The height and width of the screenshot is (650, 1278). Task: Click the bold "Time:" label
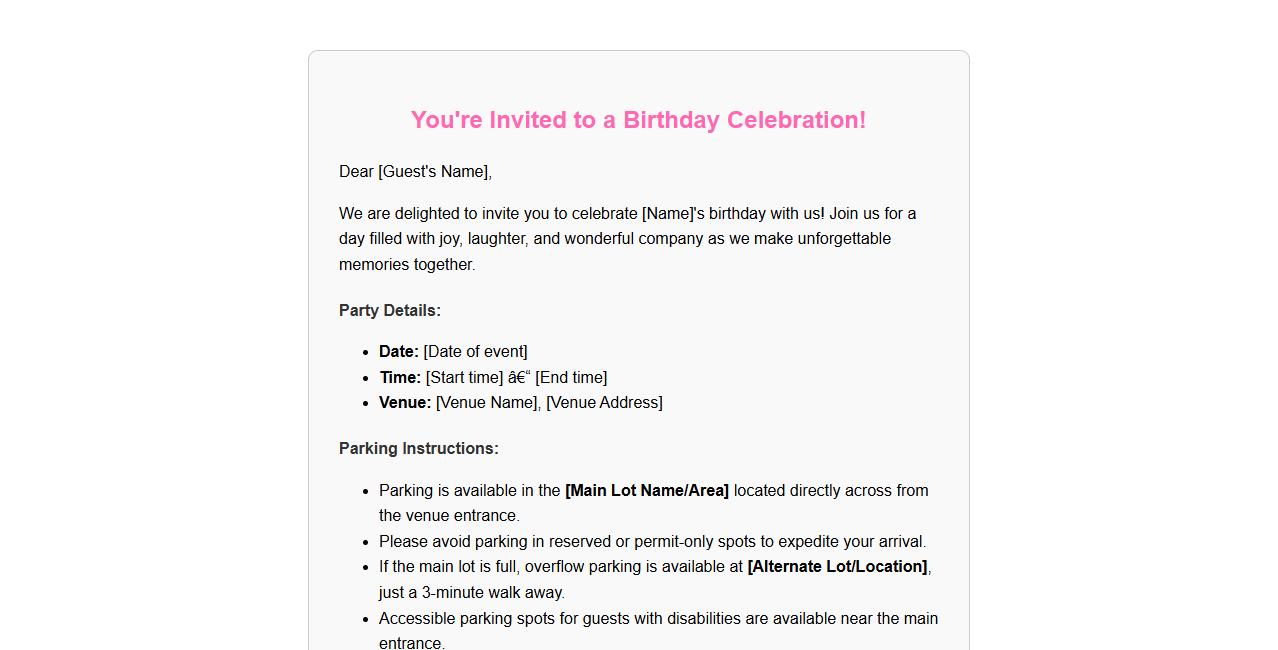400,378
